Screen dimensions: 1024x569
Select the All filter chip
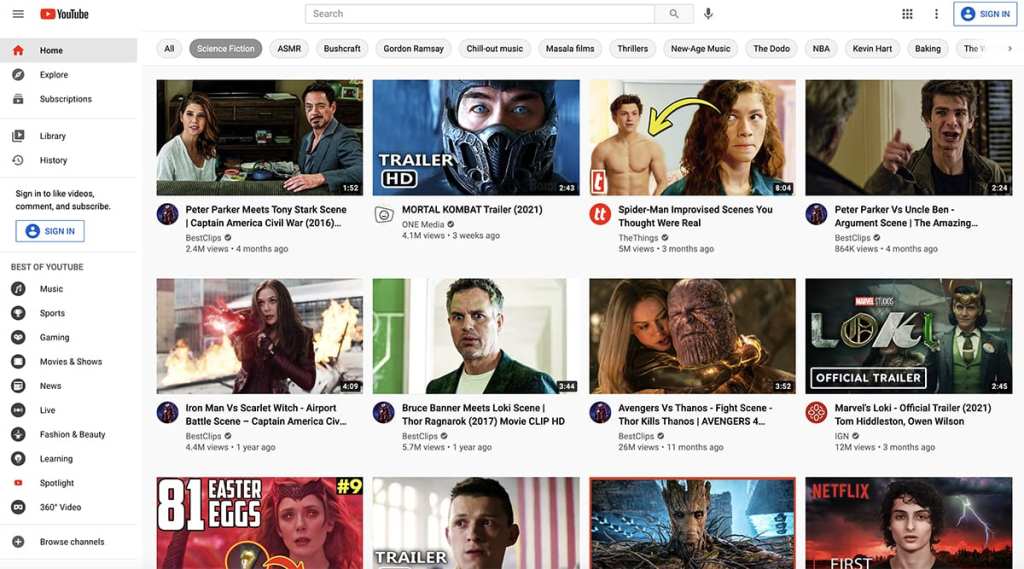(x=169, y=48)
